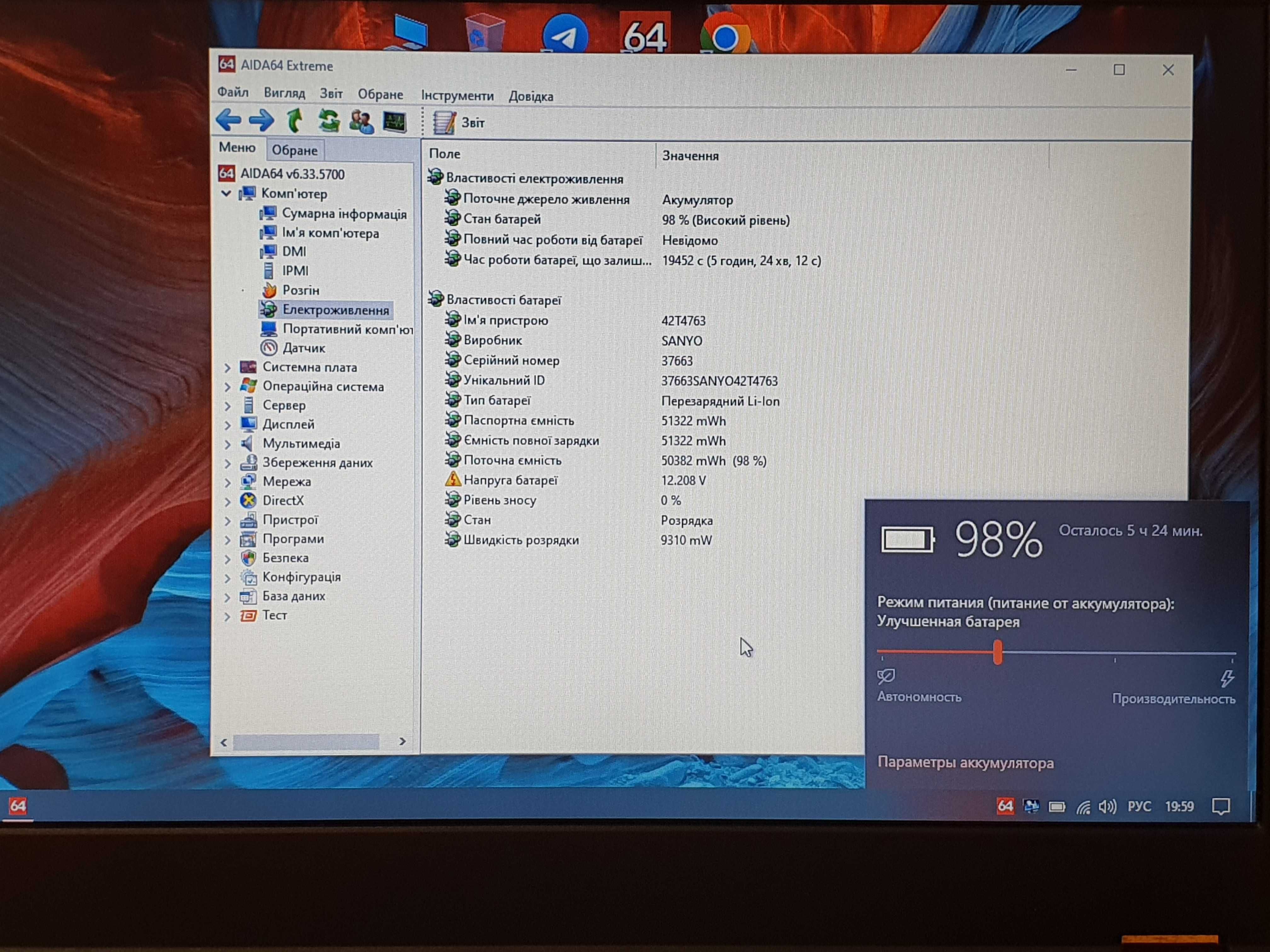This screenshot has height=952, width=1270.
Task: Open the Обране menu in menu bar
Action: (x=380, y=94)
